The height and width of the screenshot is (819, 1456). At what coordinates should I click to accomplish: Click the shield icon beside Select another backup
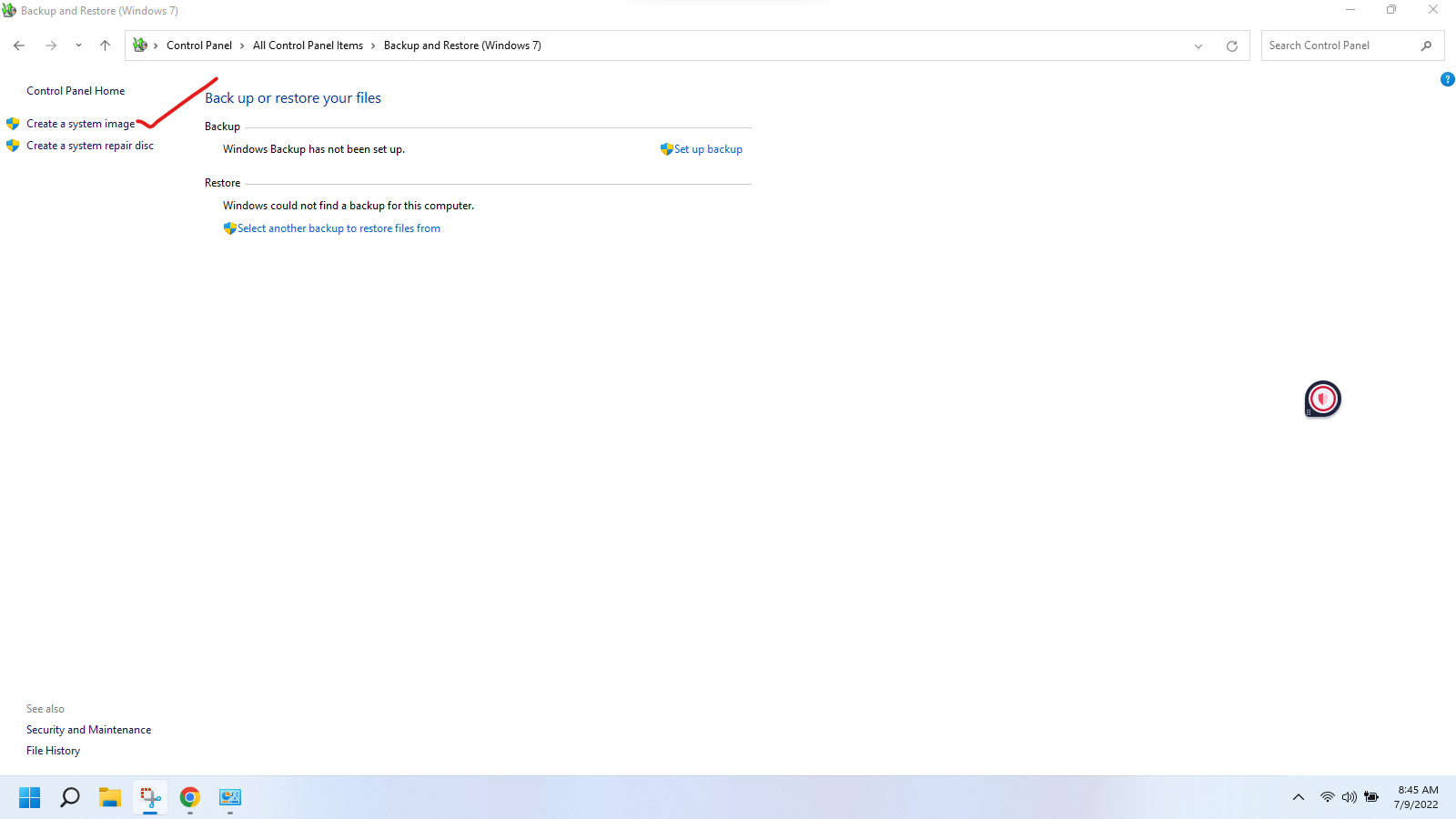230,228
